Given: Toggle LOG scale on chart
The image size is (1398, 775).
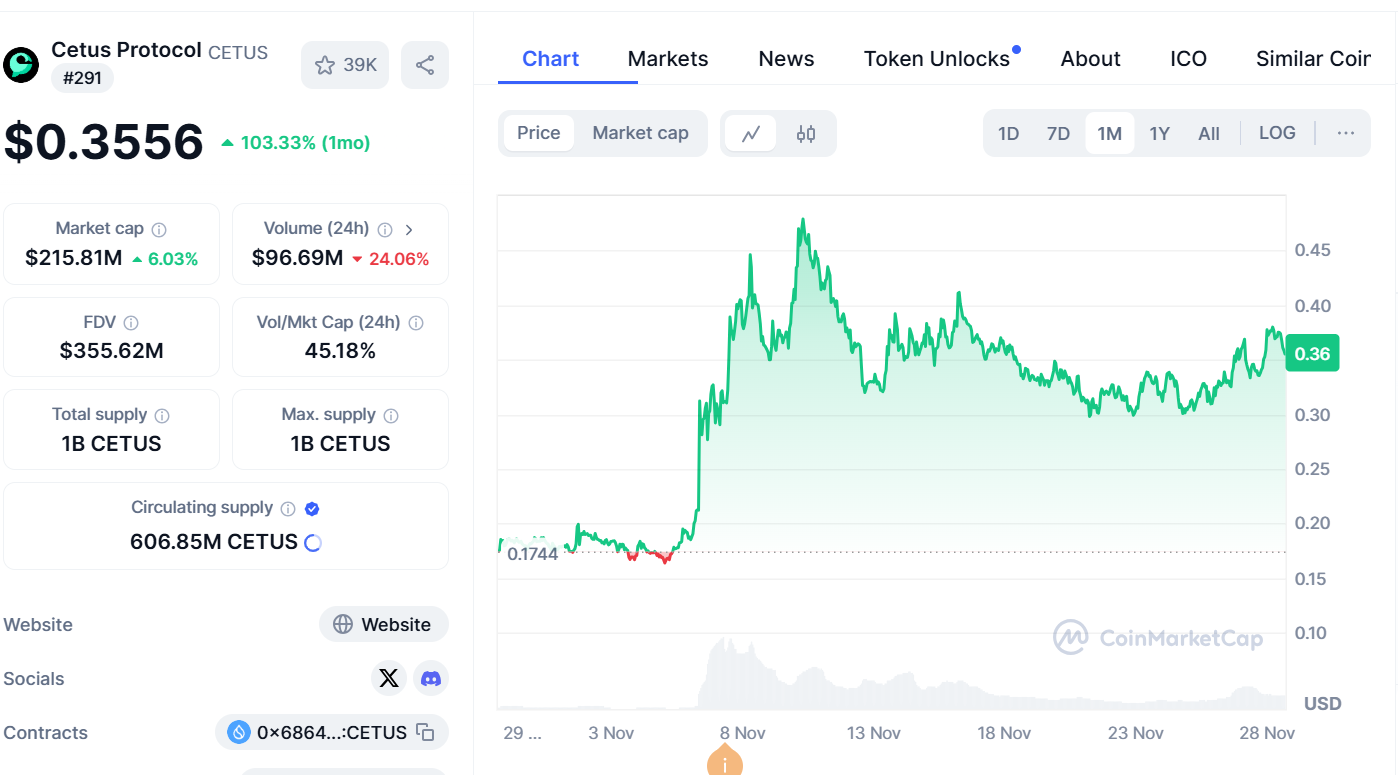Looking at the screenshot, I should (1277, 133).
